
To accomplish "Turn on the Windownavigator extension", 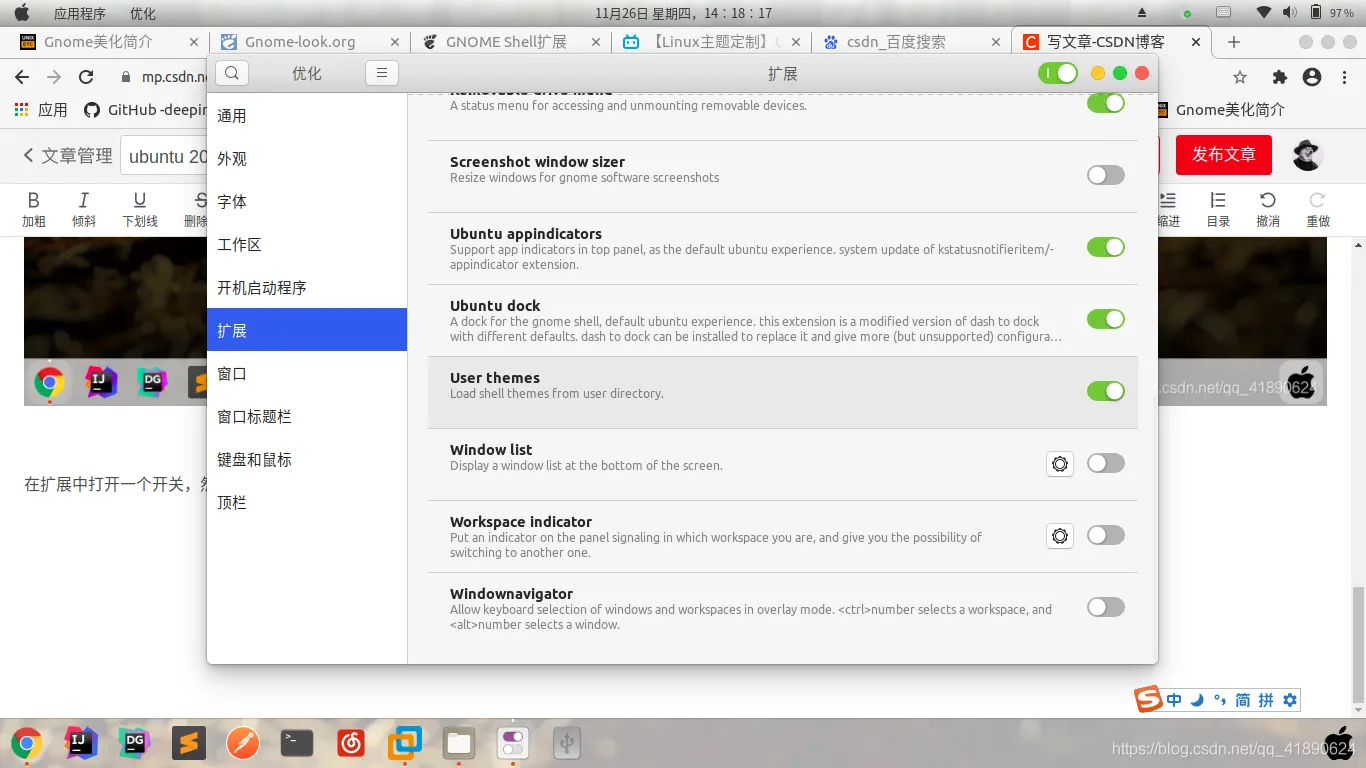I will pos(1106,607).
